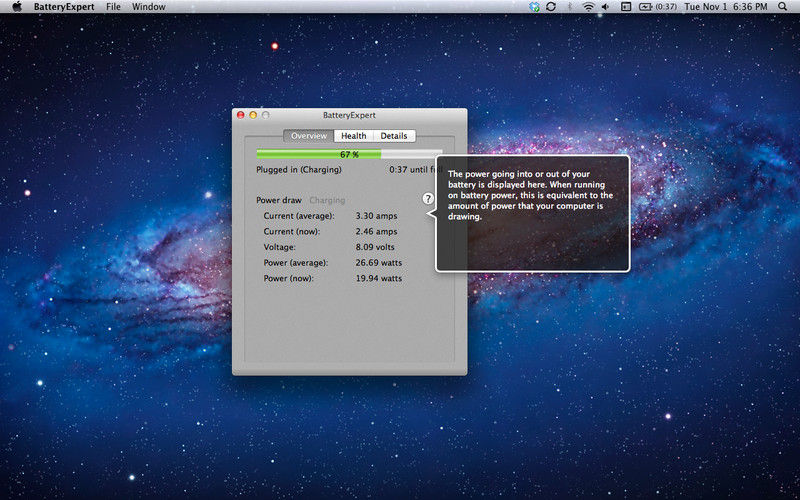Select the 2.46 amps value
The height and width of the screenshot is (500, 800).
pos(377,232)
